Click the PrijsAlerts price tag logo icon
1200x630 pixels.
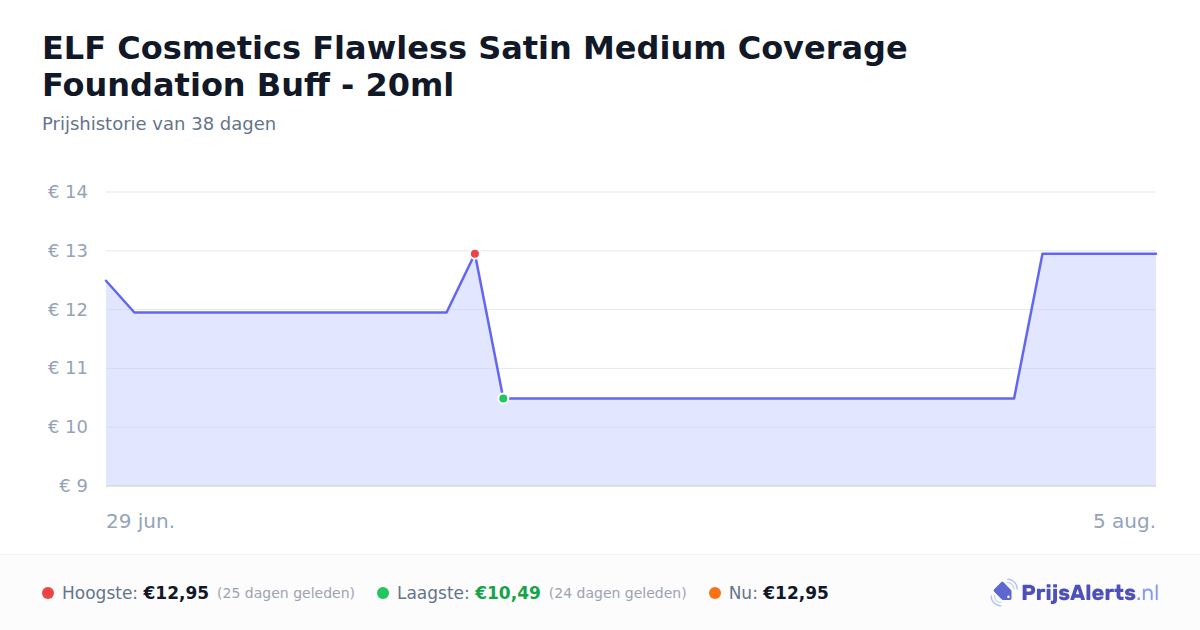pos(1003,593)
